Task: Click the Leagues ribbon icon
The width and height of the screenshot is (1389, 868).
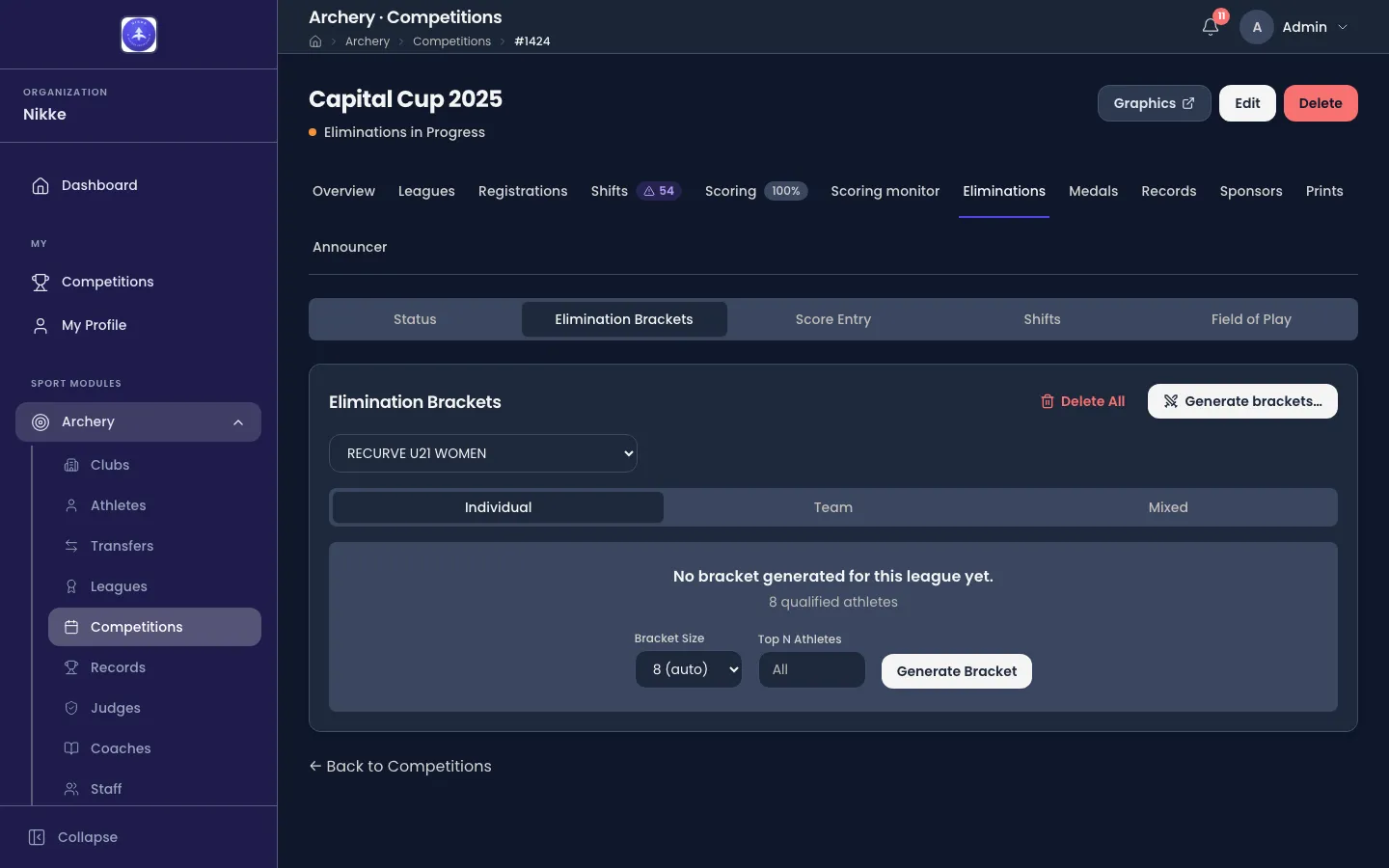Action: (x=71, y=586)
